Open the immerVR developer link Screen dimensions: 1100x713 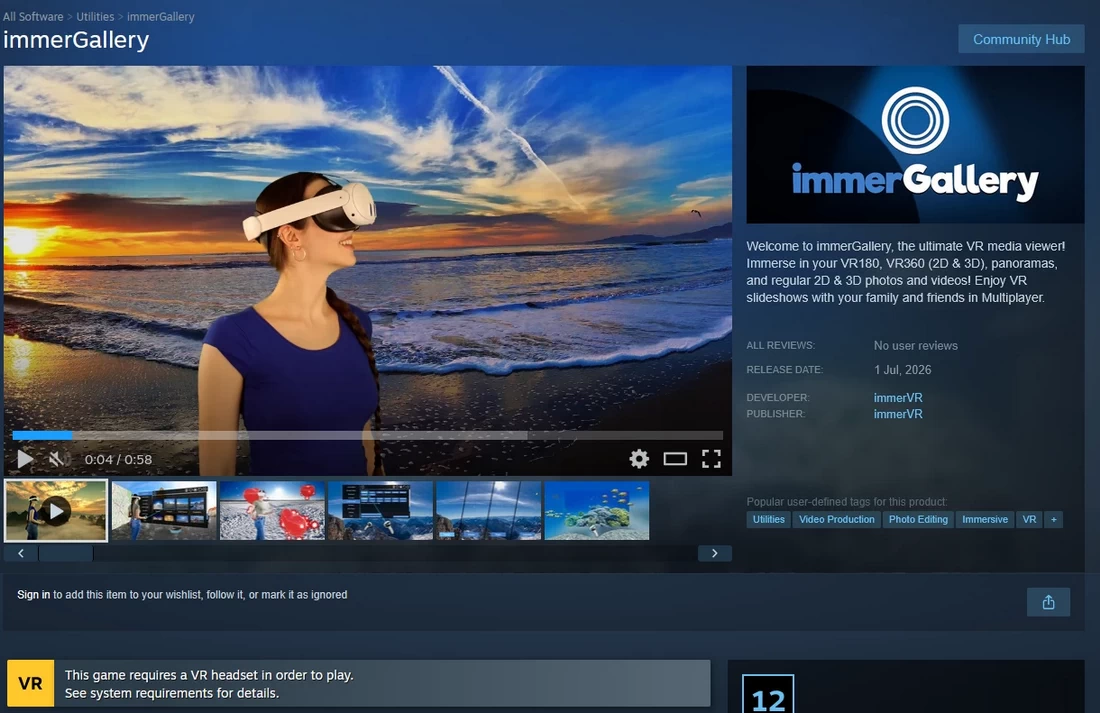pyautogui.click(x=898, y=398)
